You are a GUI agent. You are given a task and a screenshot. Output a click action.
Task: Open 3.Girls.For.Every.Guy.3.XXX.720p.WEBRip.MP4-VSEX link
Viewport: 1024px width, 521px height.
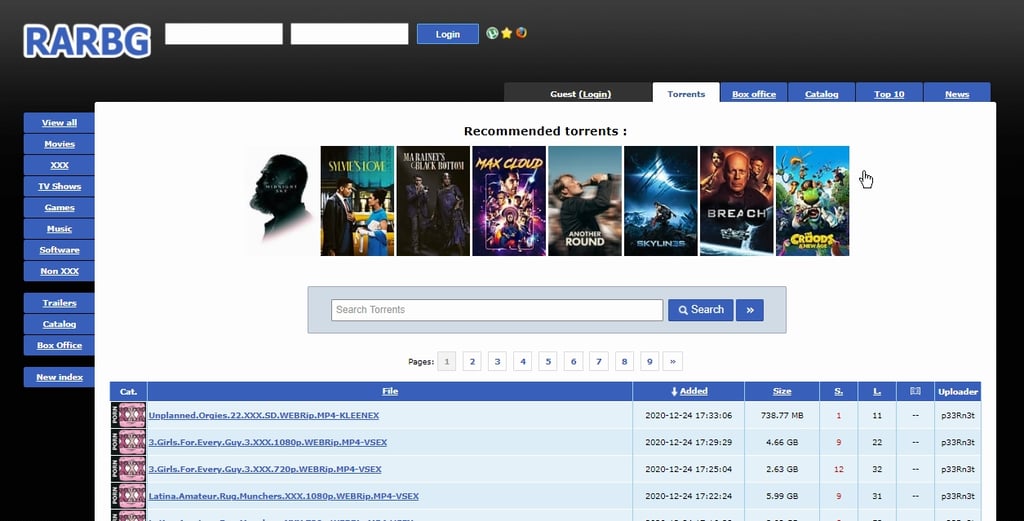point(265,469)
